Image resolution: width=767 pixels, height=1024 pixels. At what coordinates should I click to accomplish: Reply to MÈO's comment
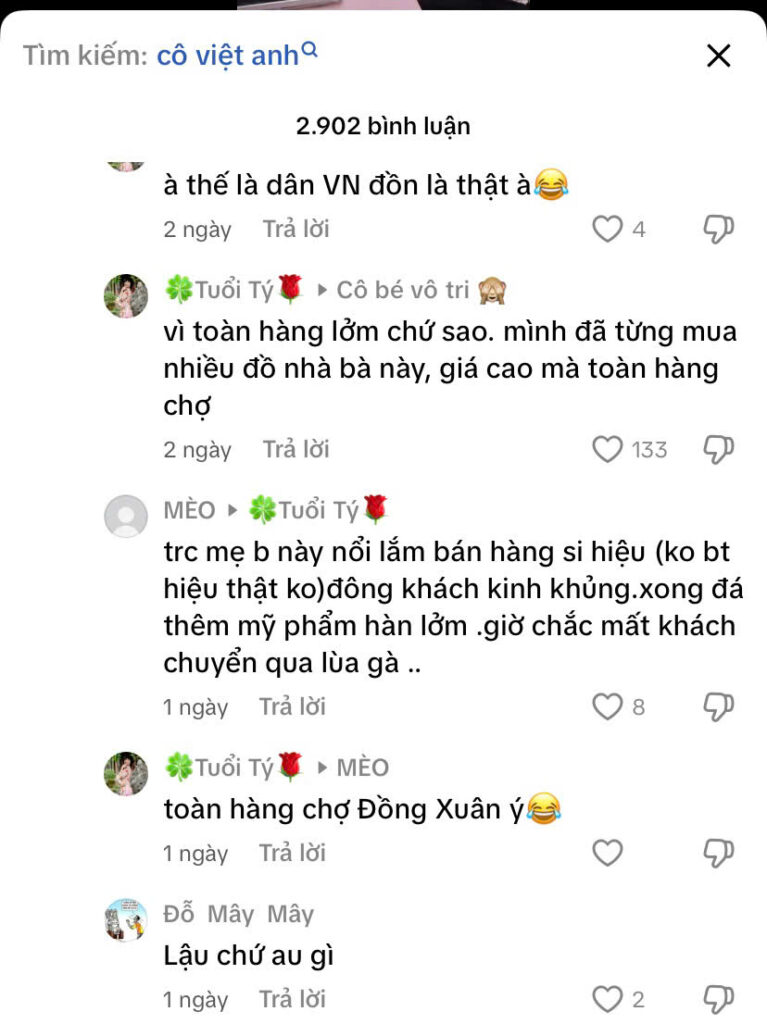tap(292, 707)
